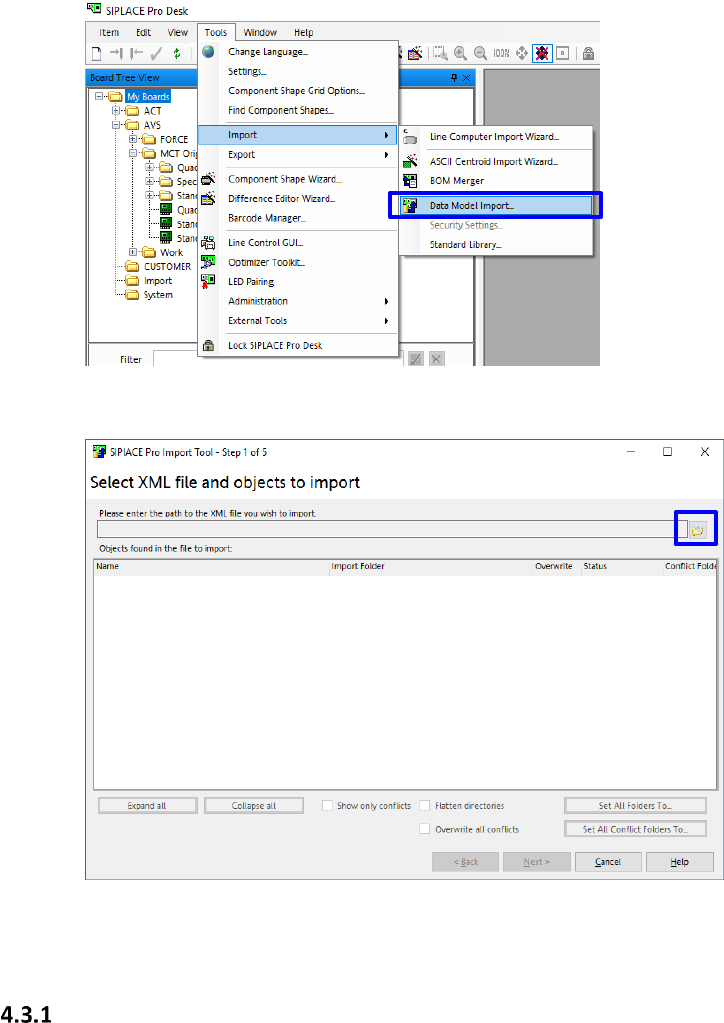Expand the ACT folder node
724x1023 pixels.
[116, 111]
